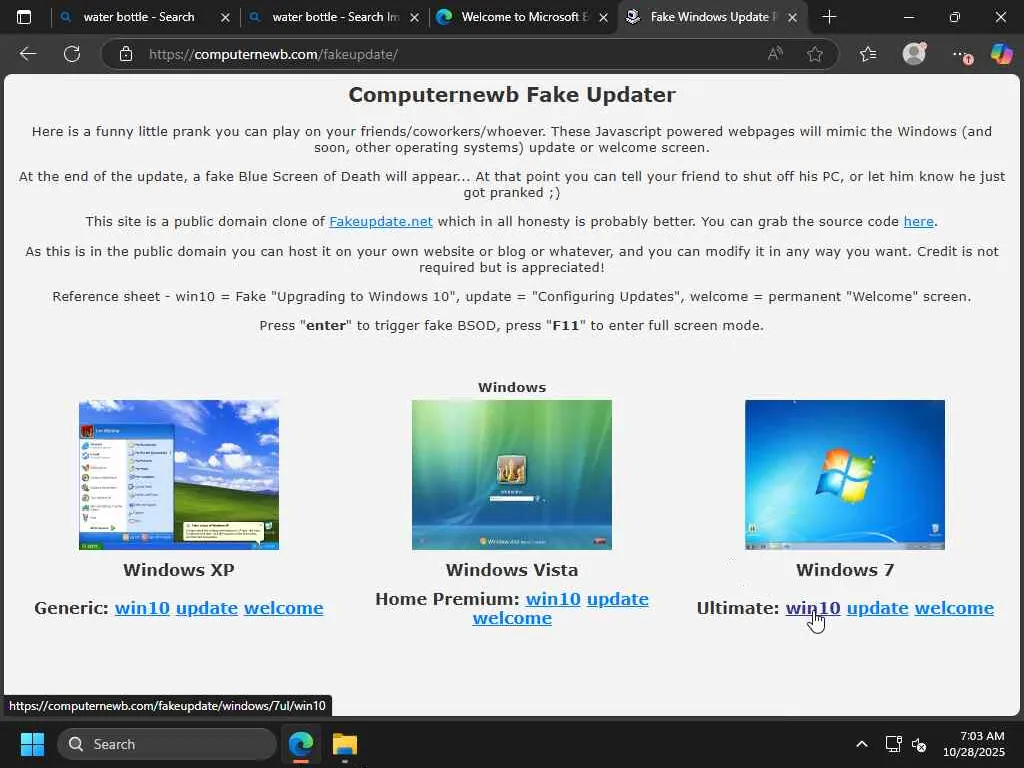Open Windows XP Generic win10 link

[x=142, y=608]
